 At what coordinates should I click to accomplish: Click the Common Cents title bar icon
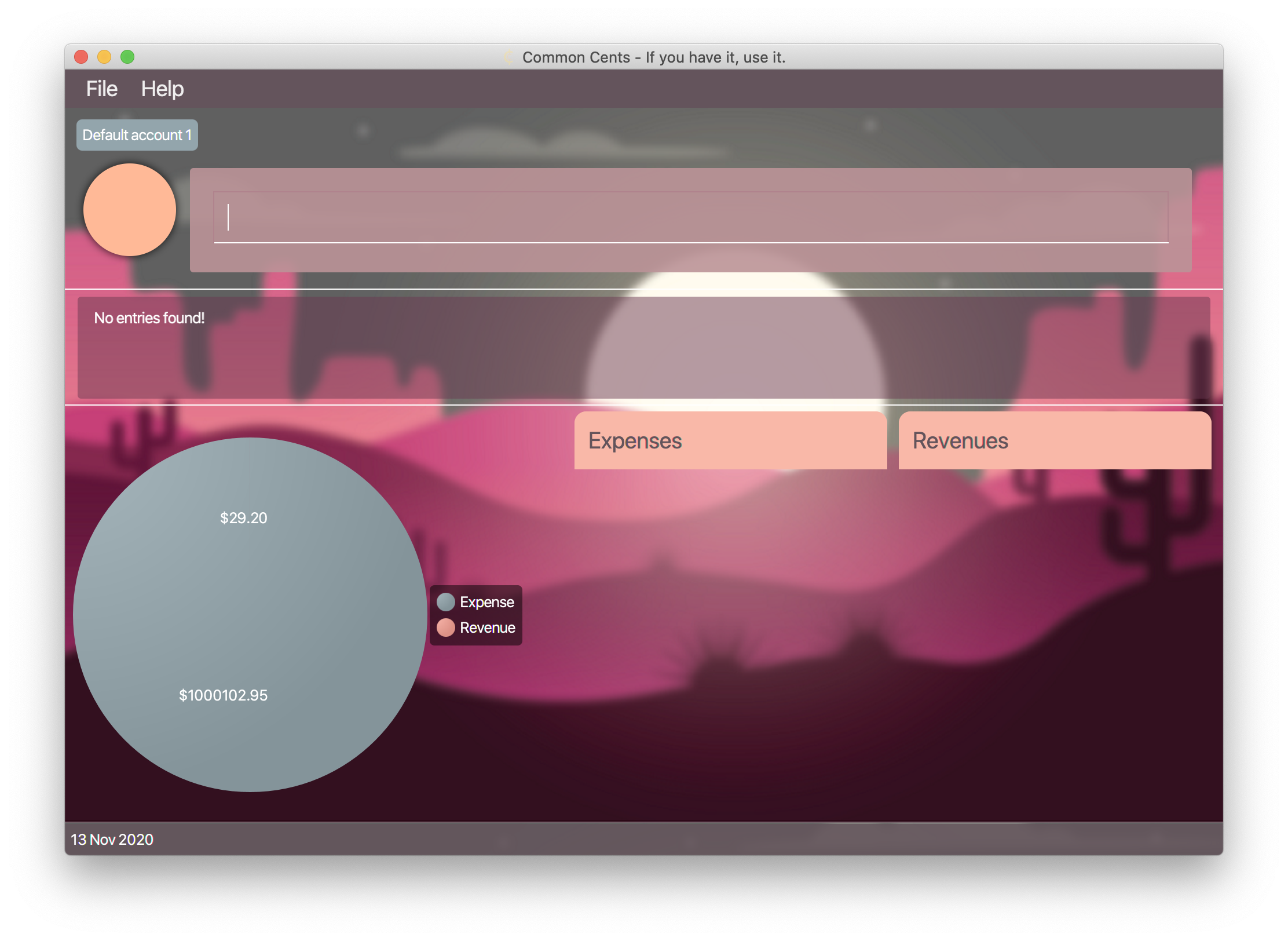(508, 57)
